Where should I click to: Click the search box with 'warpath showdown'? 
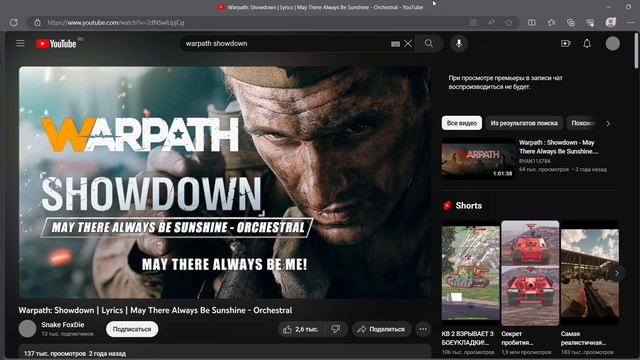coord(286,43)
